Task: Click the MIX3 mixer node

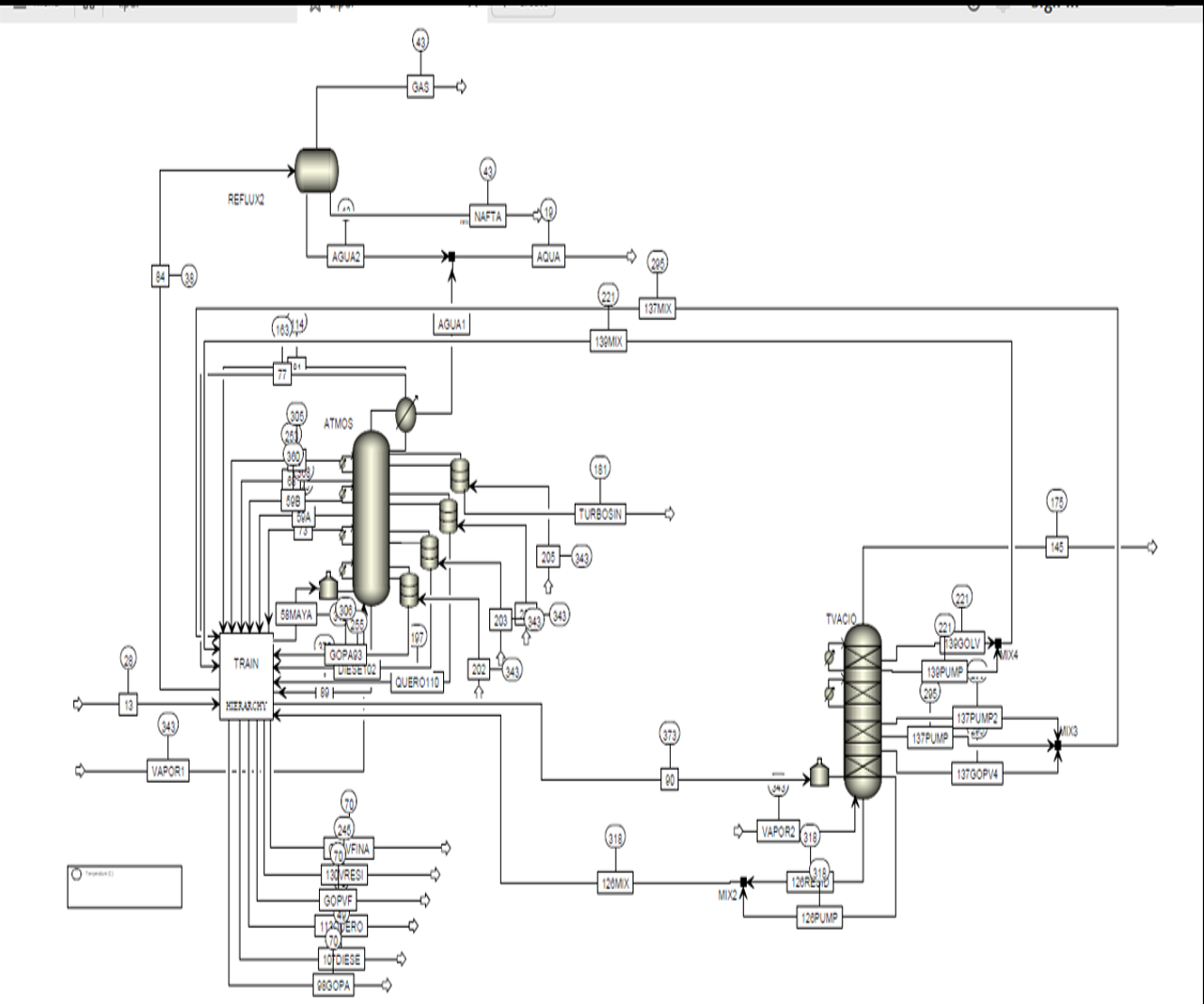Action: click(1057, 745)
